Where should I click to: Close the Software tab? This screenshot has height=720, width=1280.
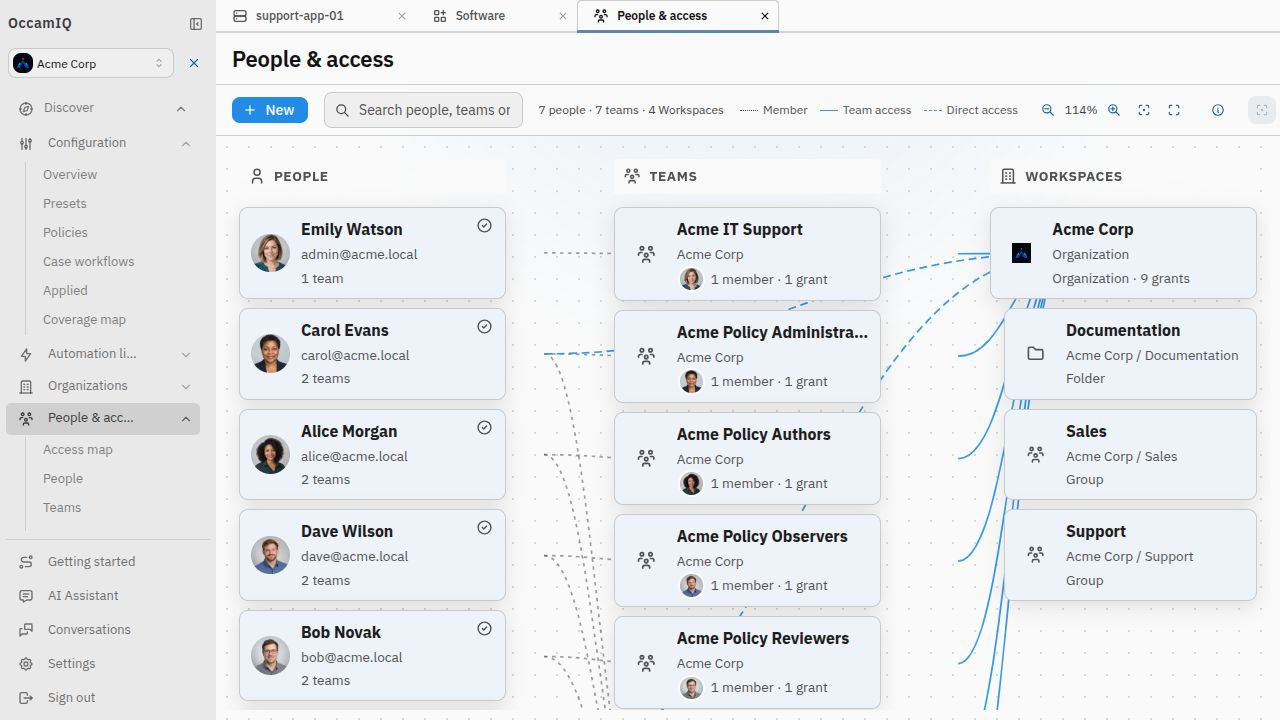[562, 16]
